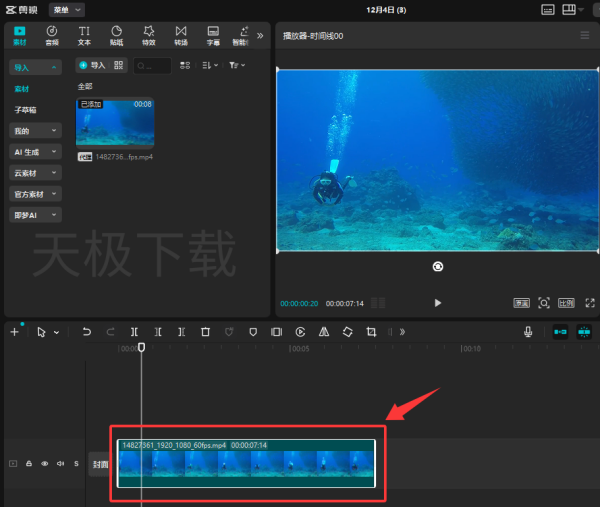
Task: Click the delete trash icon in timeline toolbar
Action: [205, 331]
